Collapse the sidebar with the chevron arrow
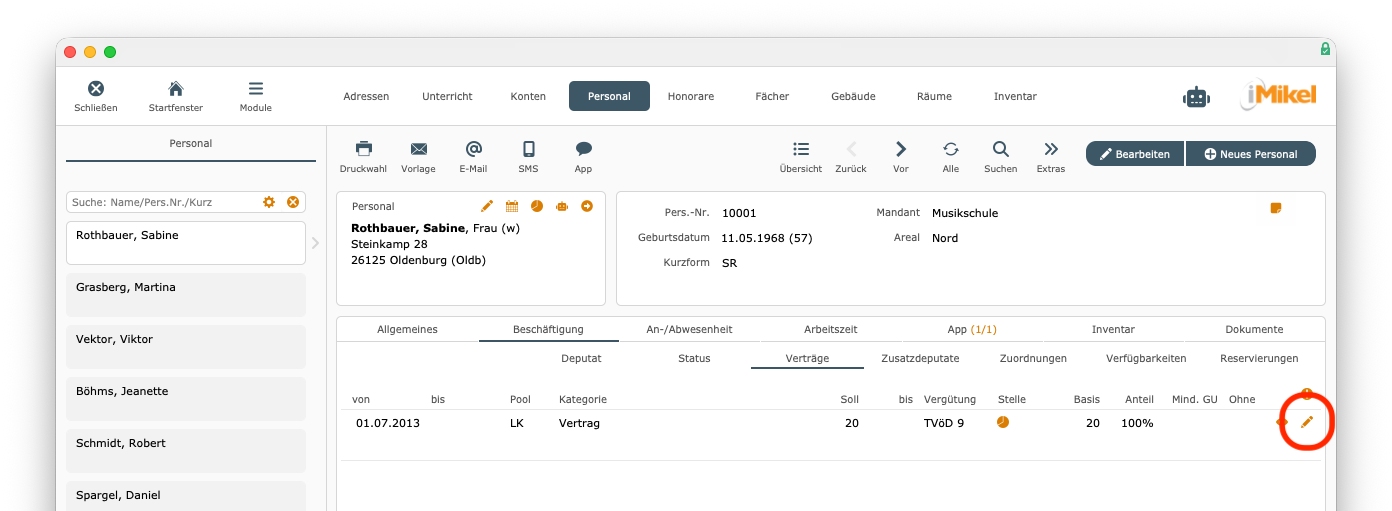Screen dimensions: 1392x511 point(316,243)
